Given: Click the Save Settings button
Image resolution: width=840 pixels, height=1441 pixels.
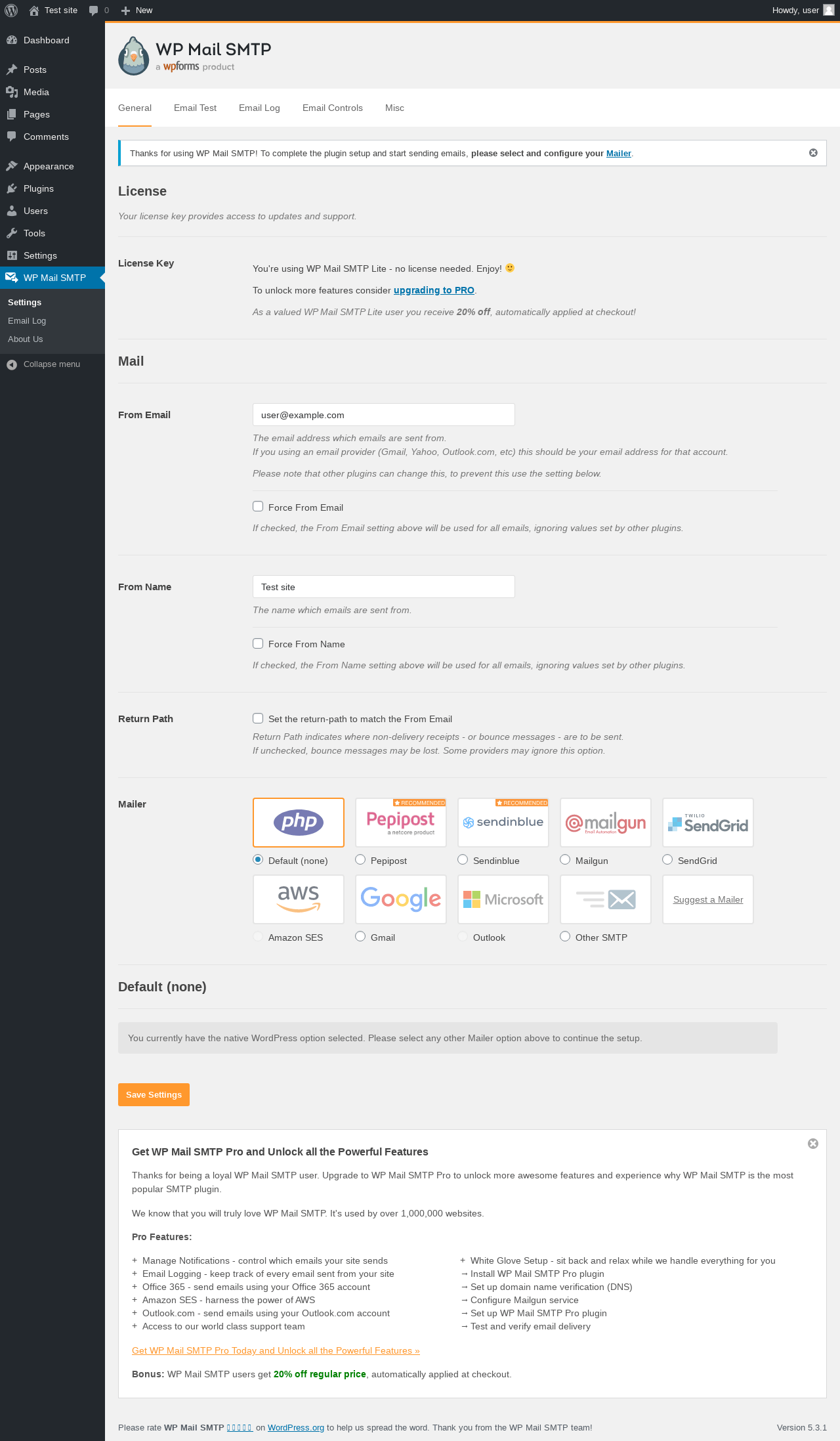Looking at the screenshot, I should 154,1094.
